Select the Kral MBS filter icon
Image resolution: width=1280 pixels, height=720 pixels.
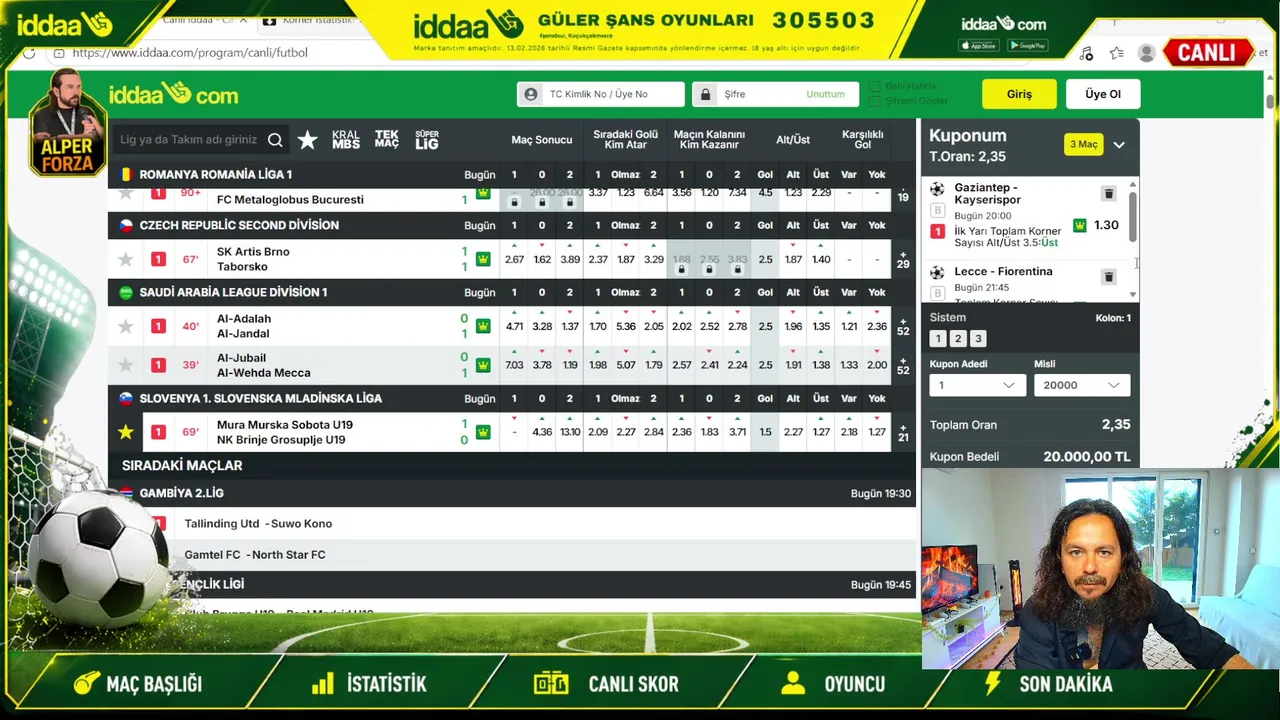point(346,140)
